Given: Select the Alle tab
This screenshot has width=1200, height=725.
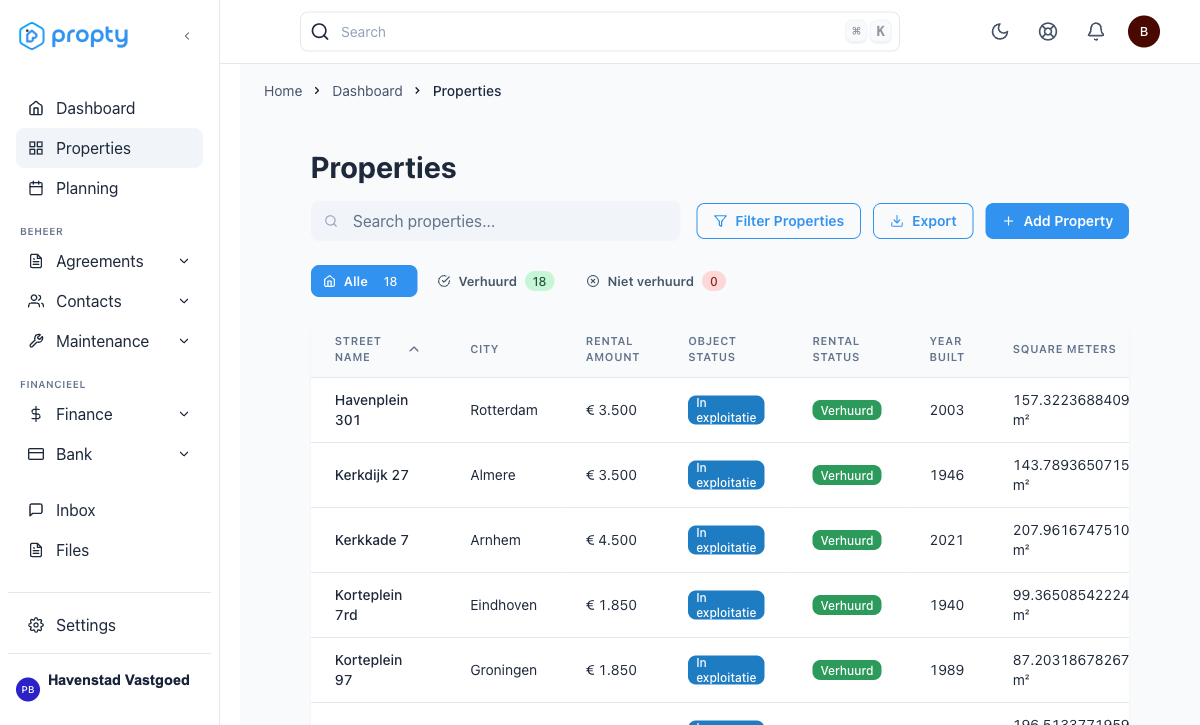Looking at the screenshot, I should click(x=364, y=281).
